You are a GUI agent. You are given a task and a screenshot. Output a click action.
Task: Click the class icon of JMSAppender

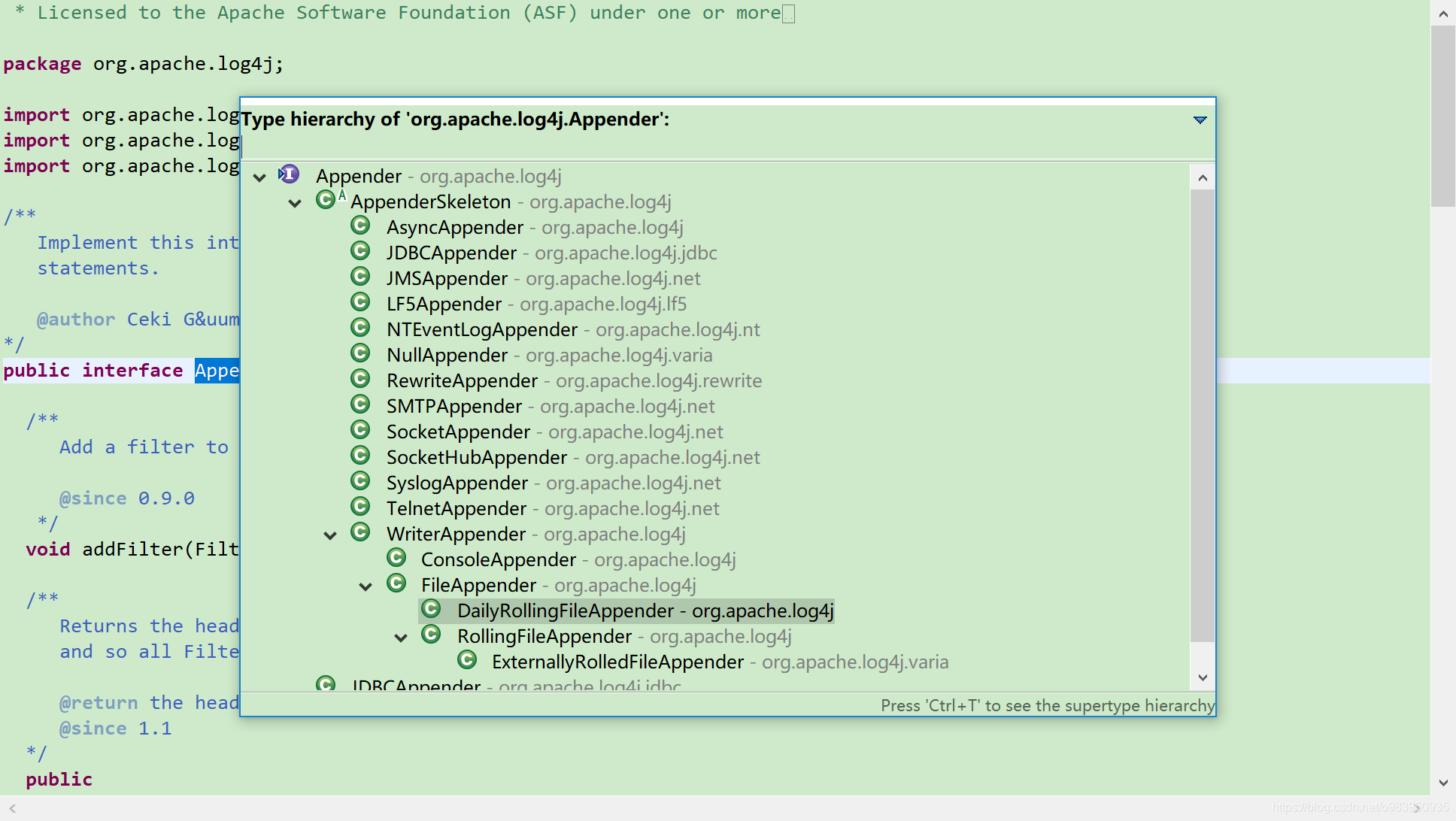361,277
